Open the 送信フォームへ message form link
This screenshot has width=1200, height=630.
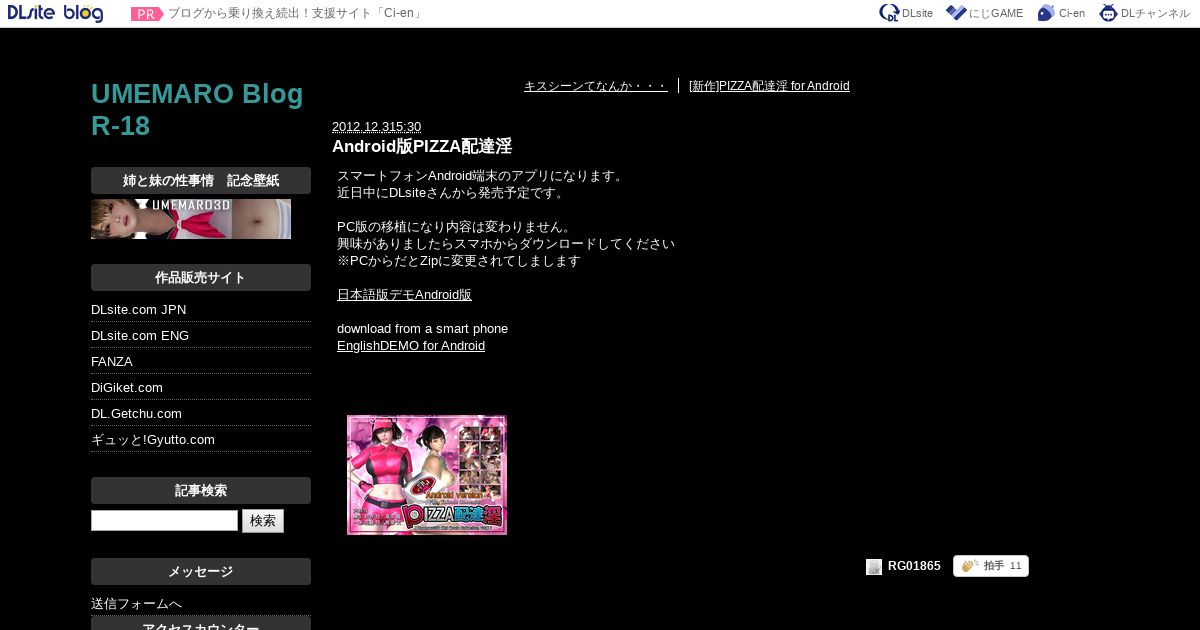(x=136, y=604)
